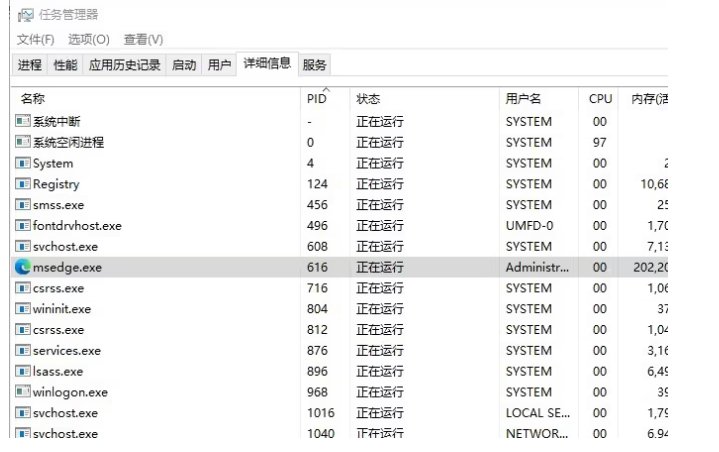The height and width of the screenshot is (452, 719).
Task: Select the 系统中断 process name
Action: [x=56, y=121]
